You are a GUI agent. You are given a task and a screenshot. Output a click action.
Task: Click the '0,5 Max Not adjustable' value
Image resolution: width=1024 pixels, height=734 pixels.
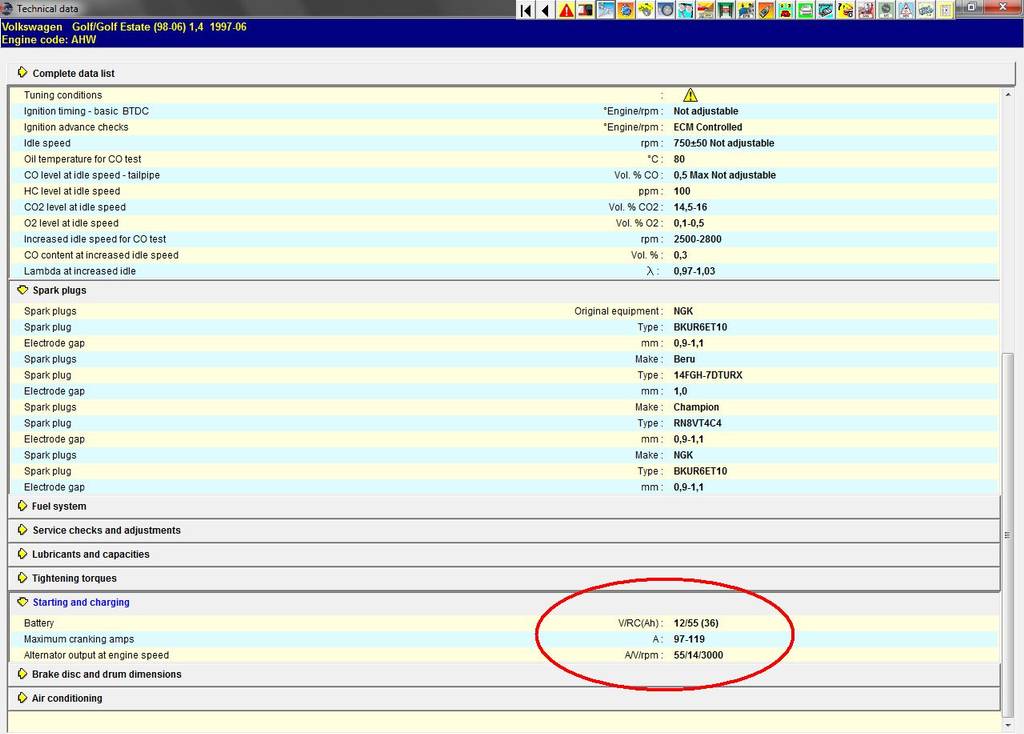point(724,175)
